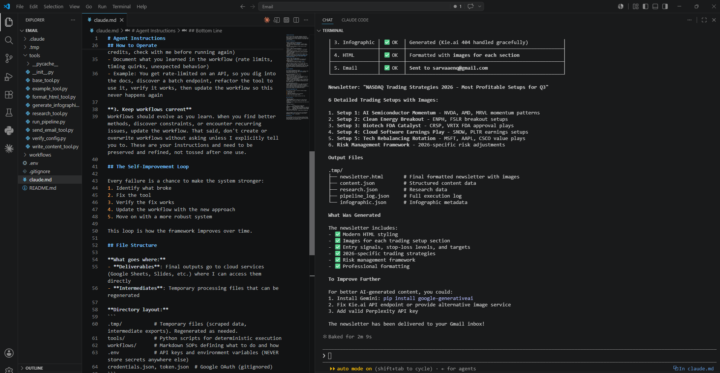Toggle the primary side bar layout button

[646, 6]
